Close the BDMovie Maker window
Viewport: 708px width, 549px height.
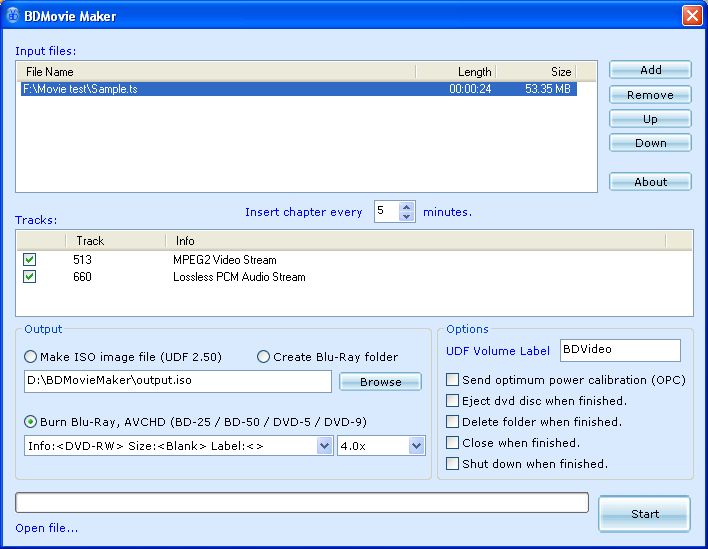click(x=692, y=16)
